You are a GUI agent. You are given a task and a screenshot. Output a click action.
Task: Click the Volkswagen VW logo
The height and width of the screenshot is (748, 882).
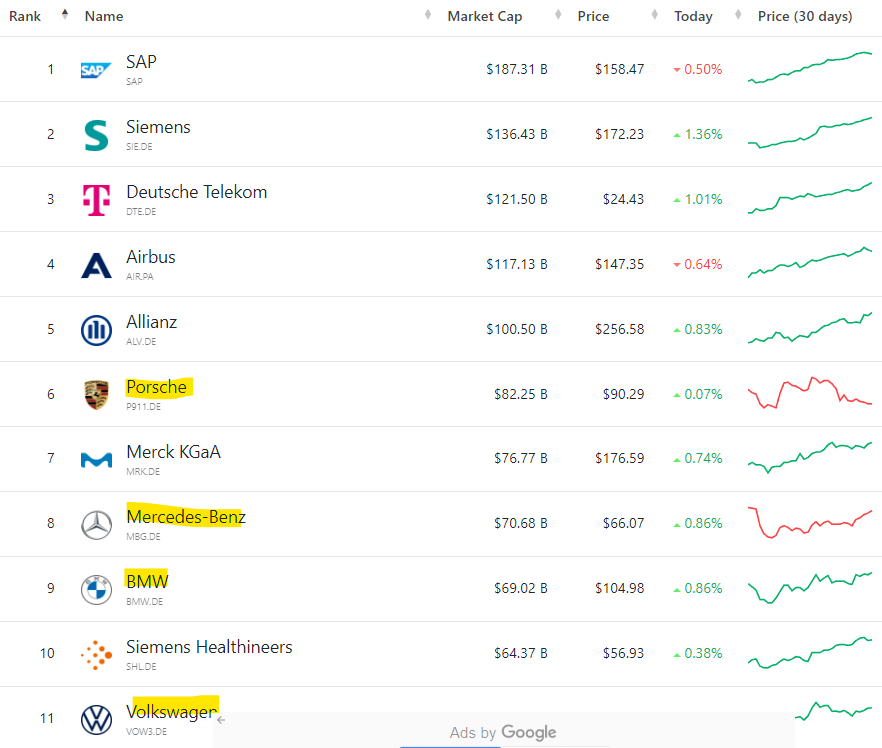[96, 719]
